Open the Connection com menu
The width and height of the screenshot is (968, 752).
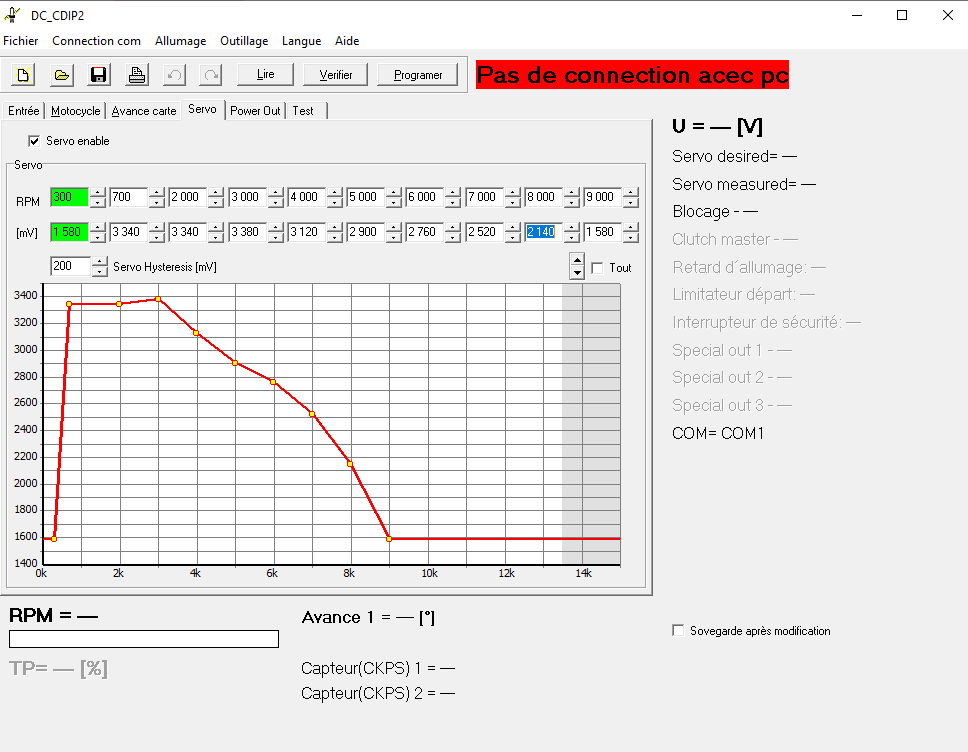coord(96,41)
